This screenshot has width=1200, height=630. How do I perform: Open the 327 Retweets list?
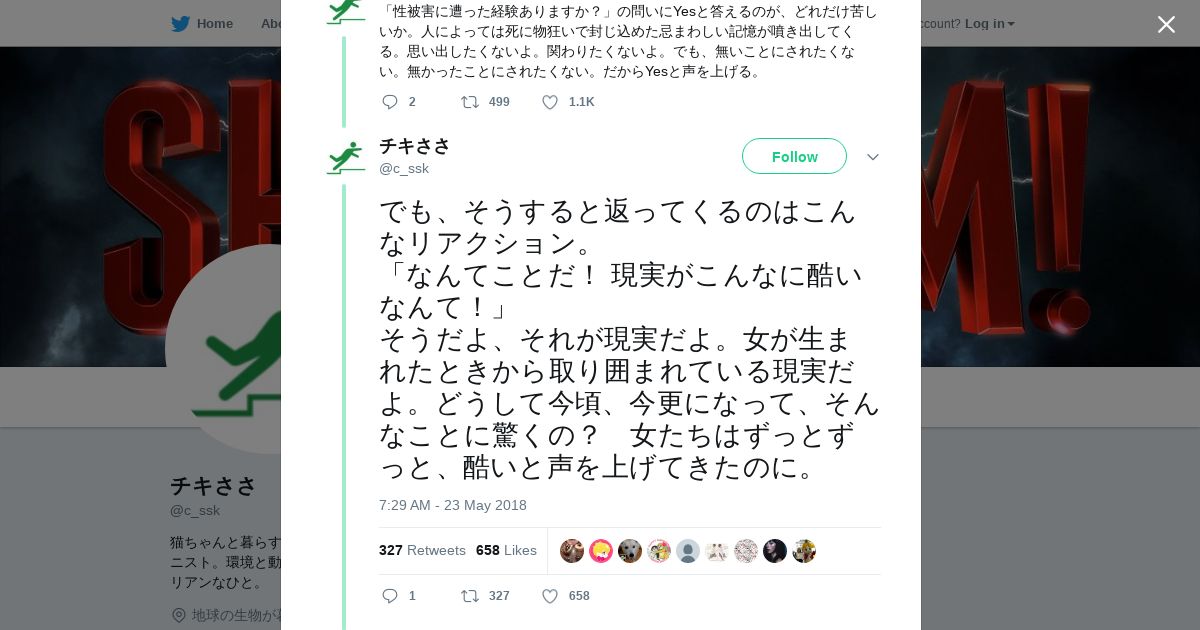pos(422,551)
